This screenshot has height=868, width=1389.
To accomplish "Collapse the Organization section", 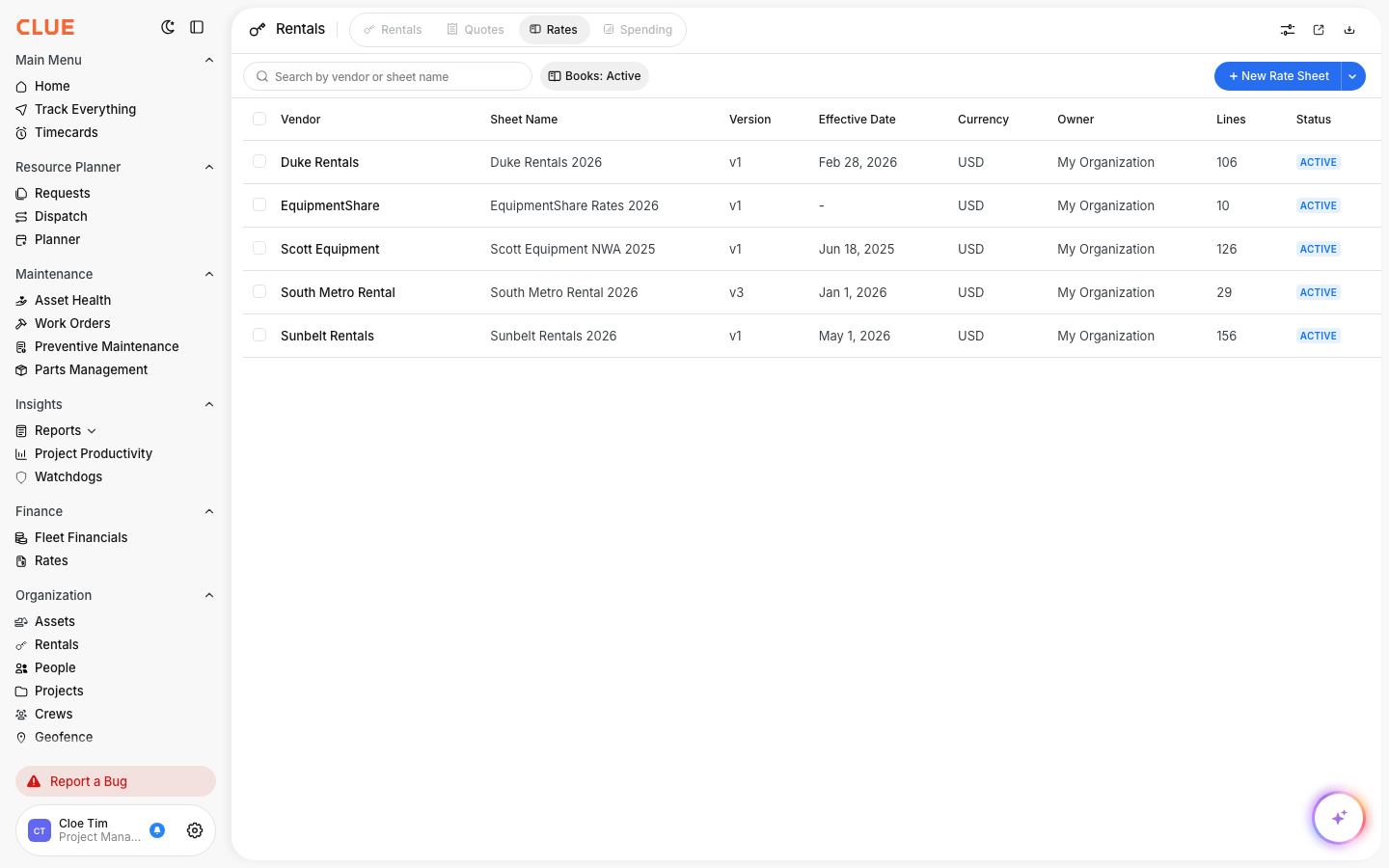I will click(209, 595).
